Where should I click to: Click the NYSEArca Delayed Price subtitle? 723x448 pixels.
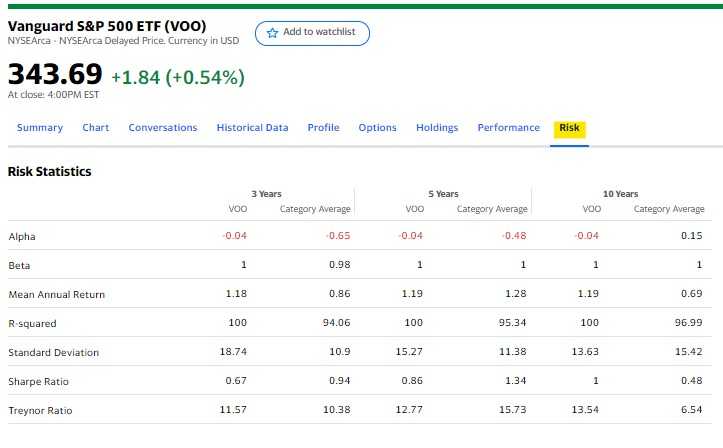(124, 41)
